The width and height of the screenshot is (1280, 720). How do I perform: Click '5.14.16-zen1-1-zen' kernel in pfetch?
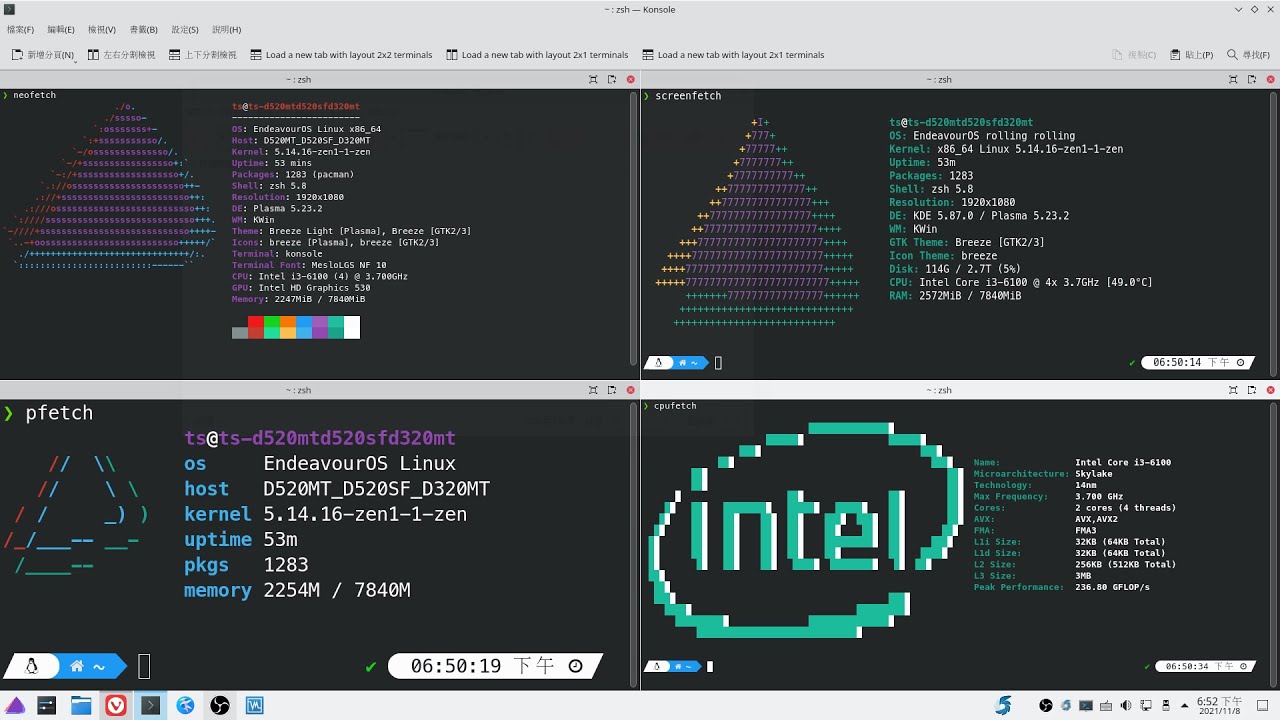(x=365, y=514)
